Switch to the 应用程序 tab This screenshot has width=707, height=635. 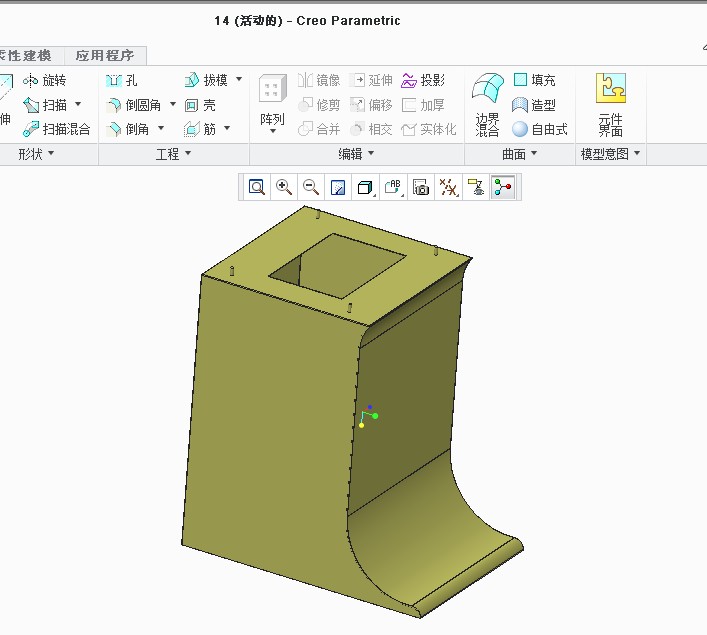pyautogui.click(x=110, y=56)
